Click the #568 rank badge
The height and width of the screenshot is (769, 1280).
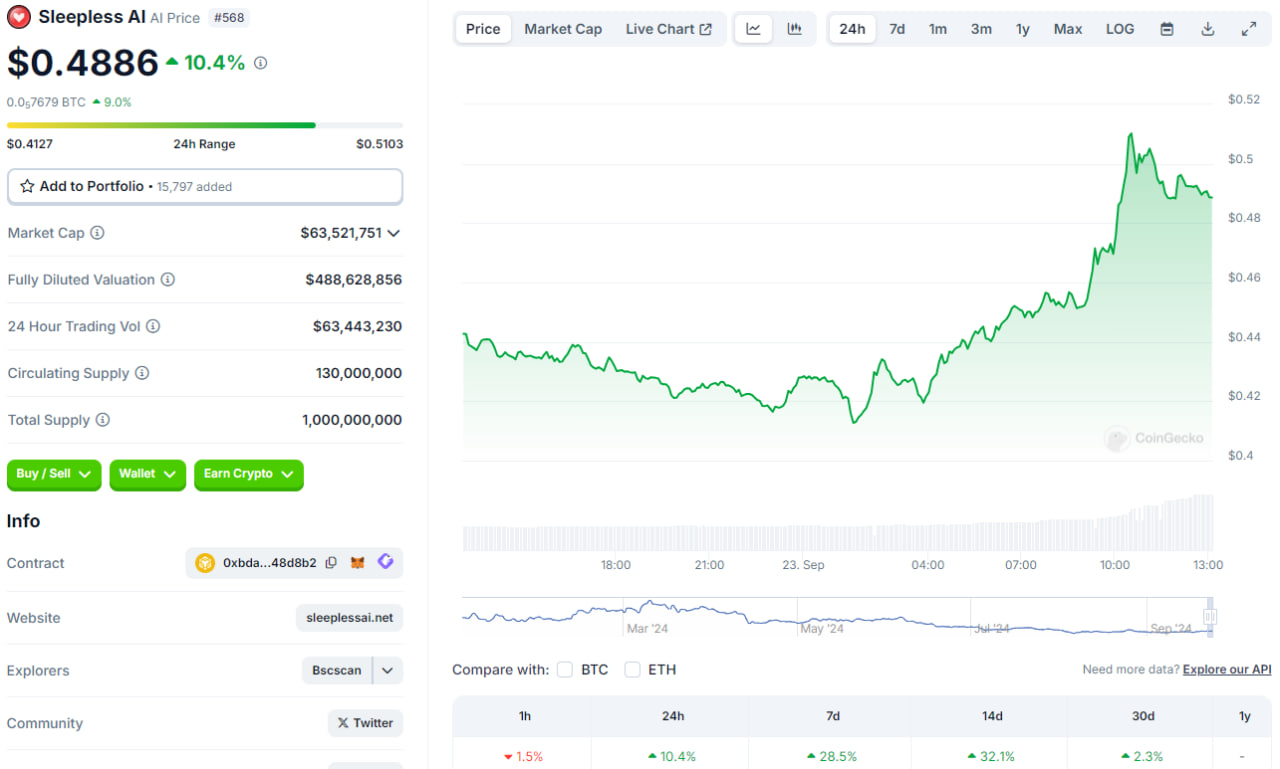point(230,17)
